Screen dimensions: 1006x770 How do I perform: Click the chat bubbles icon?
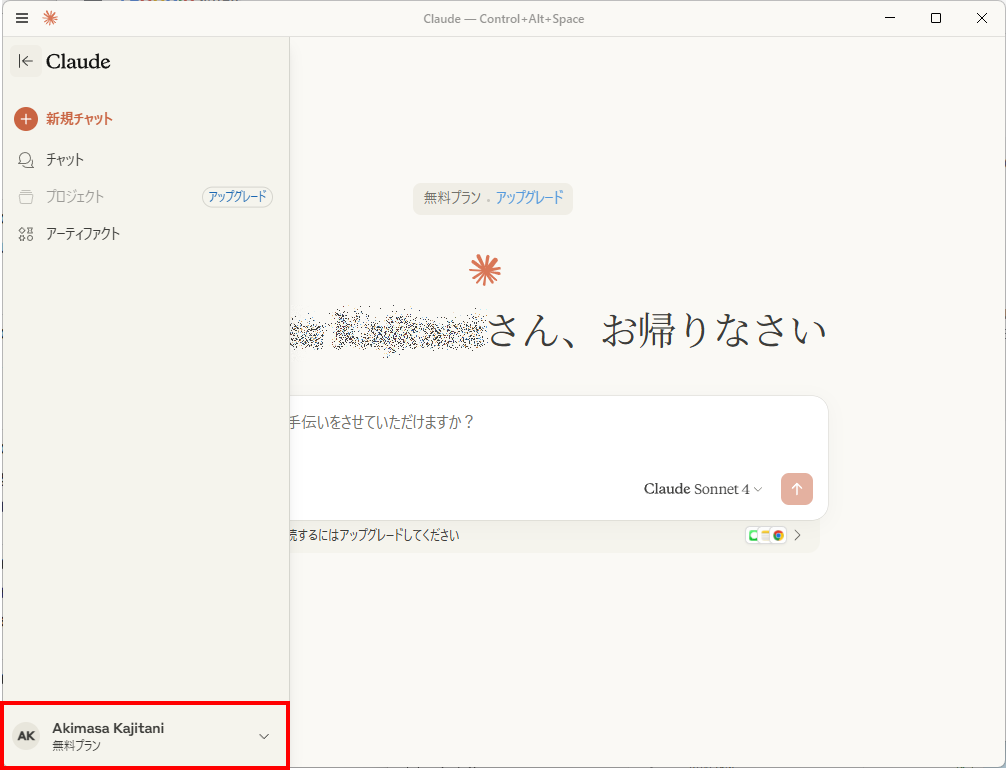tap(26, 160)
